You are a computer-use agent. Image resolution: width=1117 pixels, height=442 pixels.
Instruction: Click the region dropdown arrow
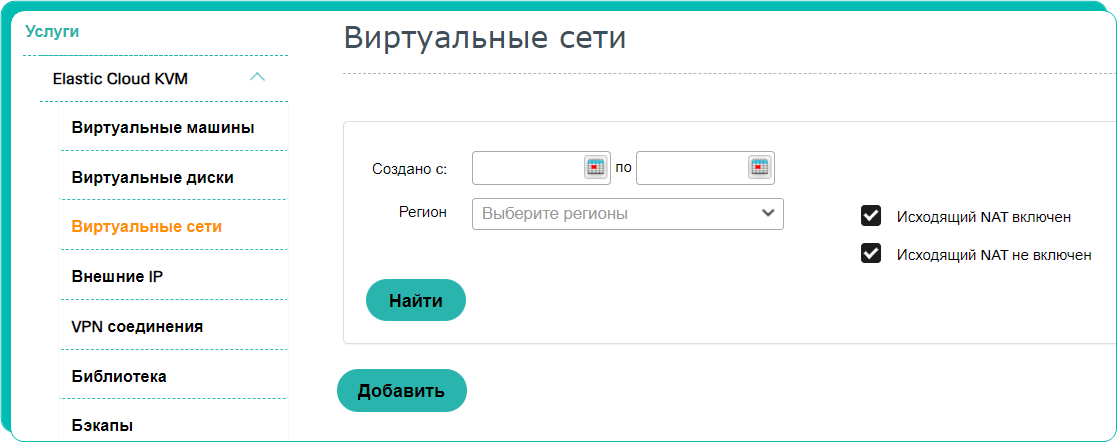point(767,213)
